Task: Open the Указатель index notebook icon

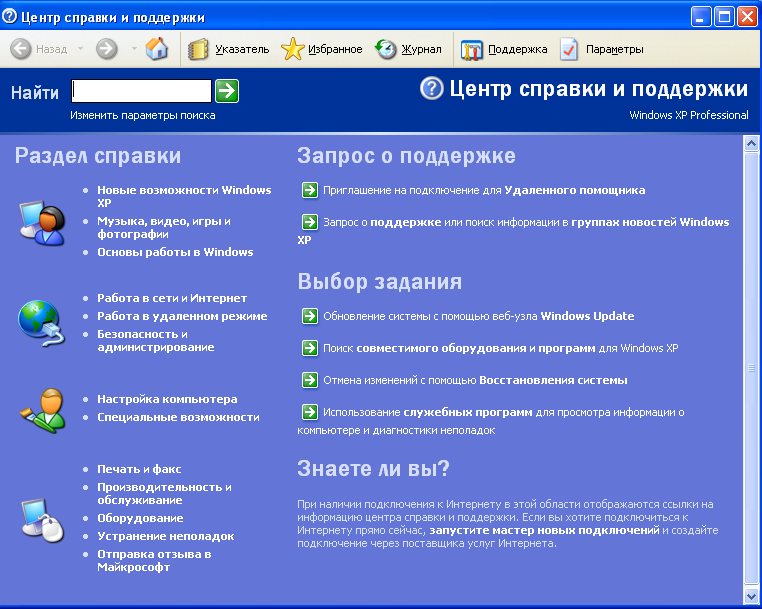Action: tap(198, 49)
